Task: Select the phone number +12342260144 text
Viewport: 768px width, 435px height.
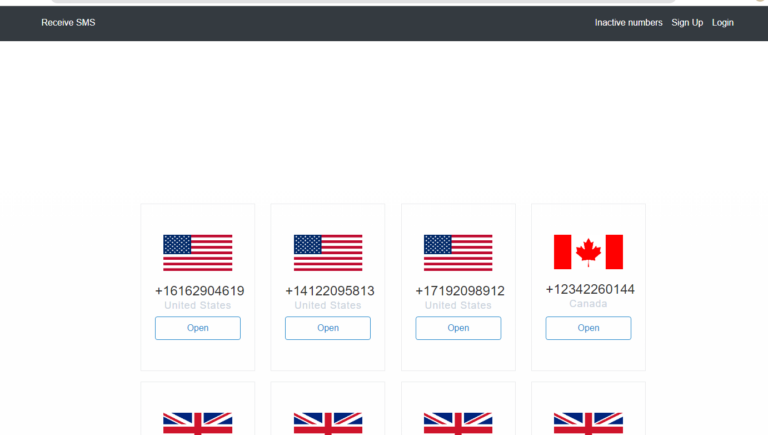Action: (589, 289)
